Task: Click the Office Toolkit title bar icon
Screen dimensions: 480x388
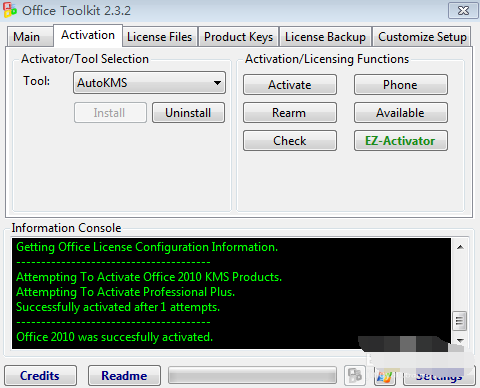Action: 9,10
